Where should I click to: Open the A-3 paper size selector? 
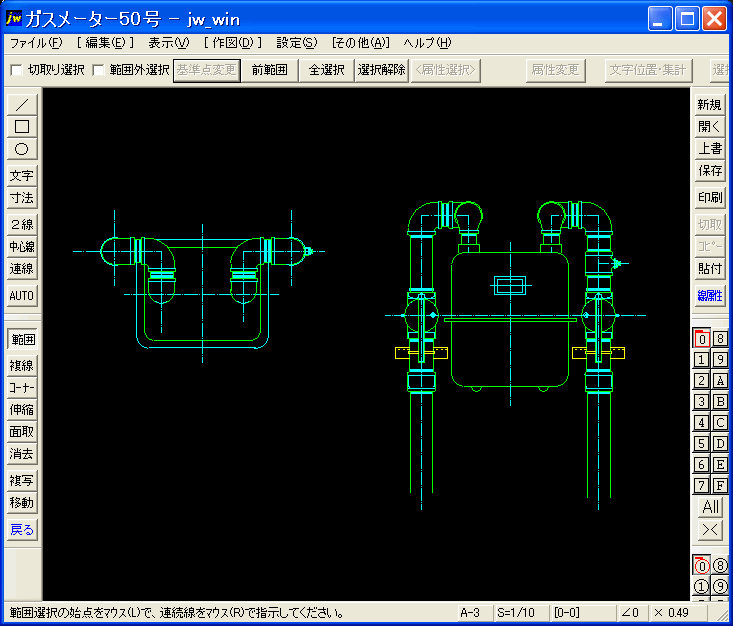click(x=471, y=612)
